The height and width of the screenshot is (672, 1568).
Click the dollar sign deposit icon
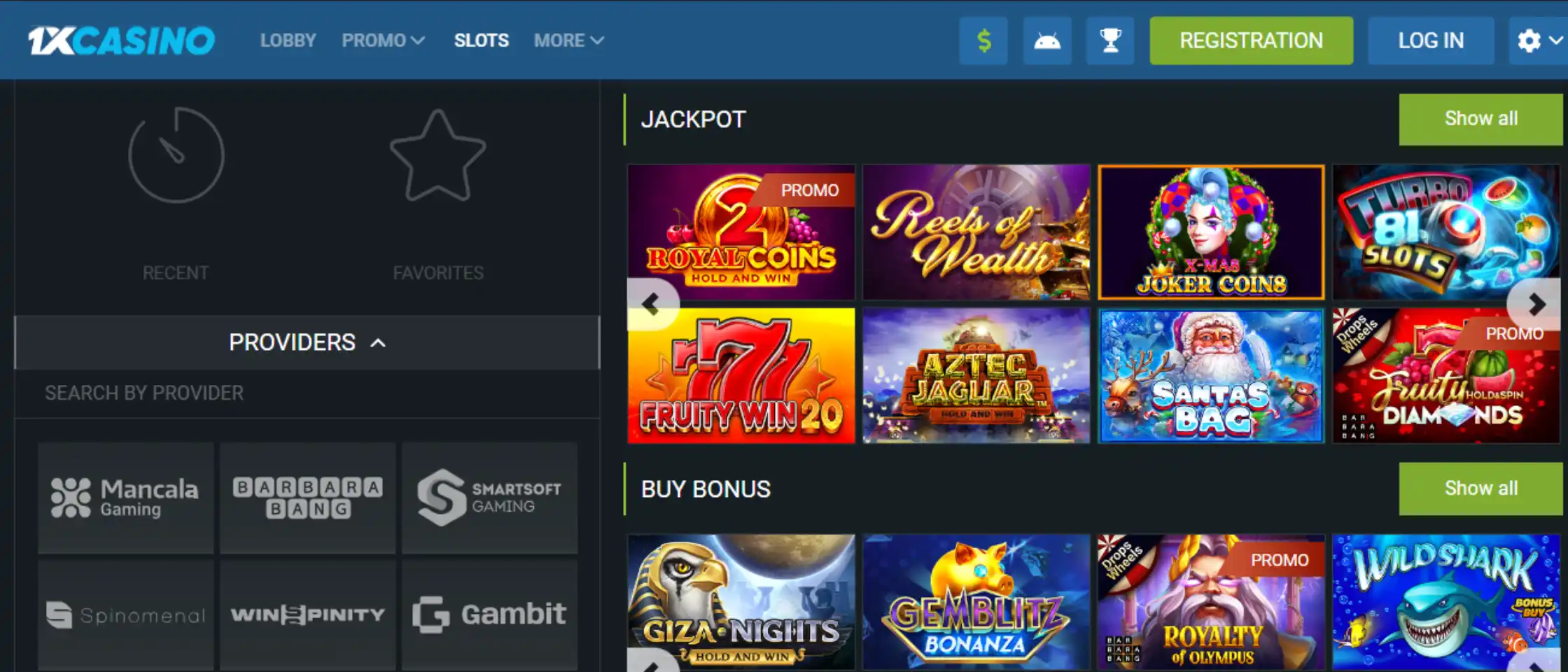(x=983, y=41)
